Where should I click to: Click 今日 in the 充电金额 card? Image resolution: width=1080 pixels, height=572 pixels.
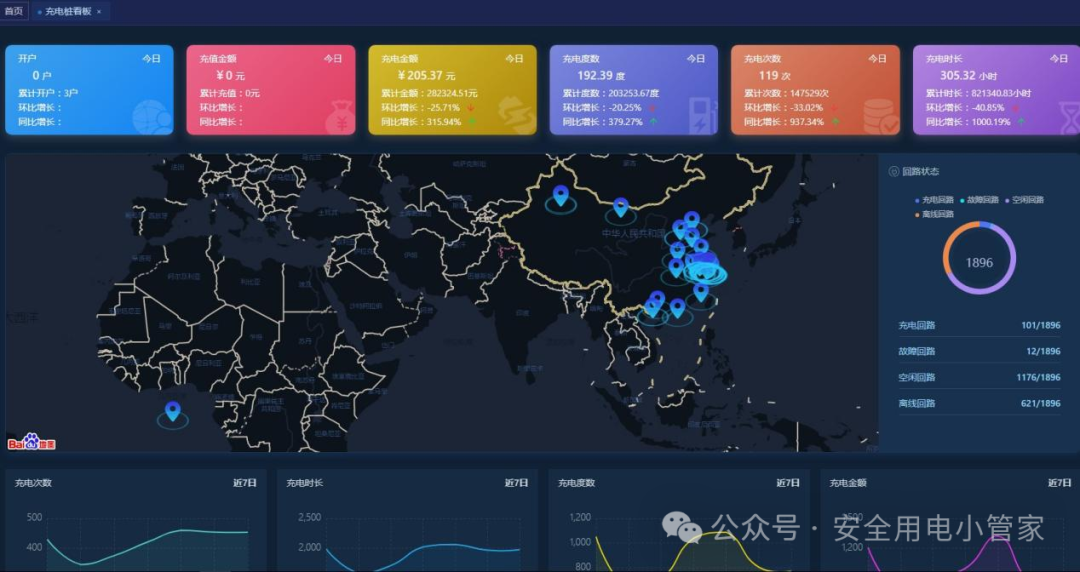pyautogui.click(x=515, y=59)
